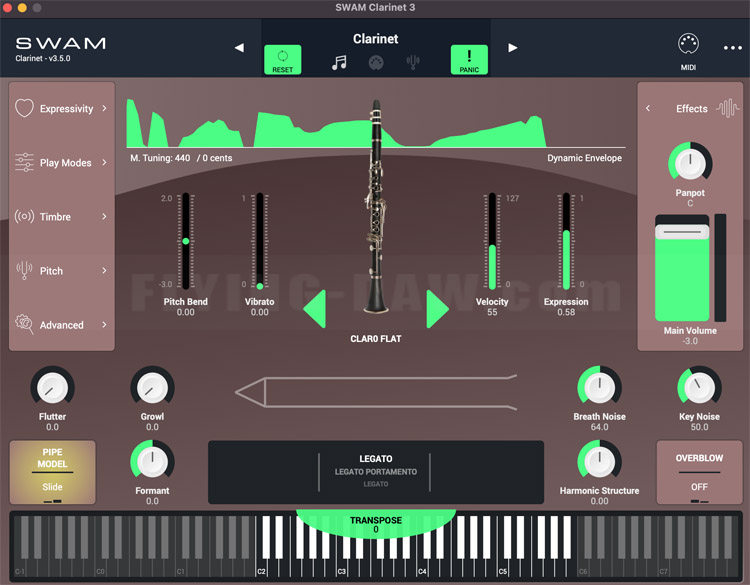Click the Breath Noise knob
This screenshot has width=750, height=585.
point(599,388)
